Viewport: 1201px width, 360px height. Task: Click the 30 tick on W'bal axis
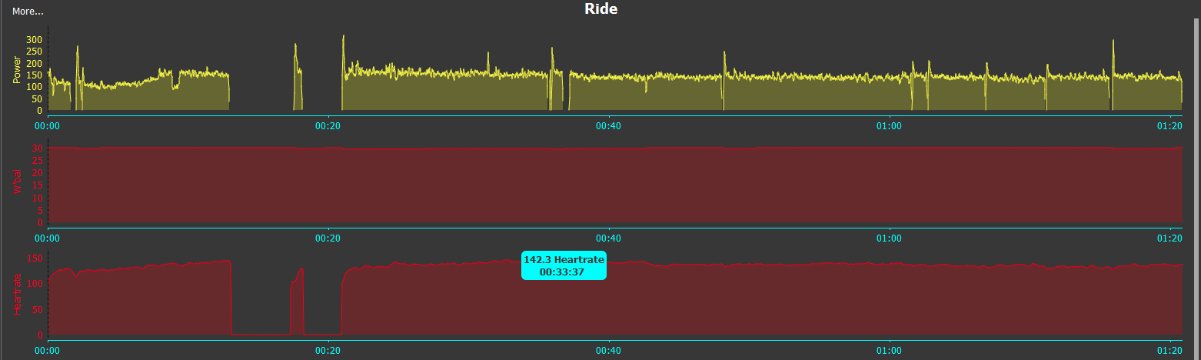37,148
